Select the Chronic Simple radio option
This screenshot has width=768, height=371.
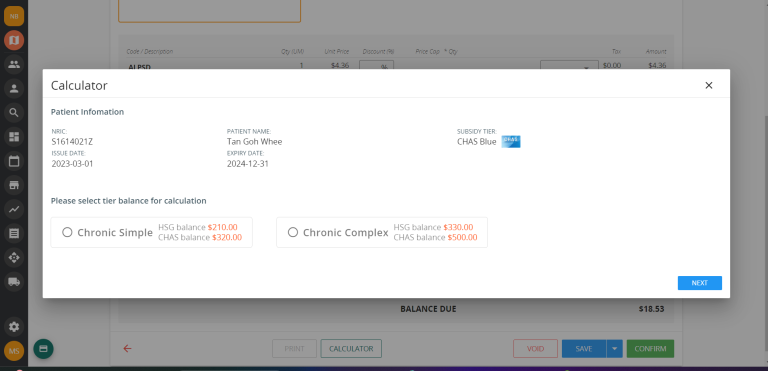tap(67, 232)
